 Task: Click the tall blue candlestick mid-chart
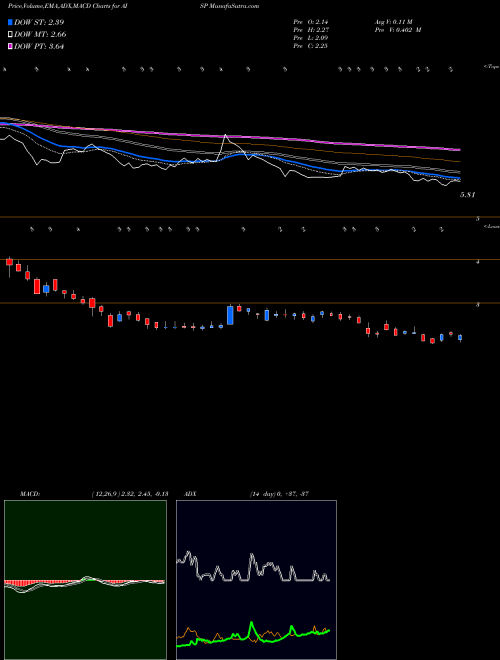[x=230, y=315]
